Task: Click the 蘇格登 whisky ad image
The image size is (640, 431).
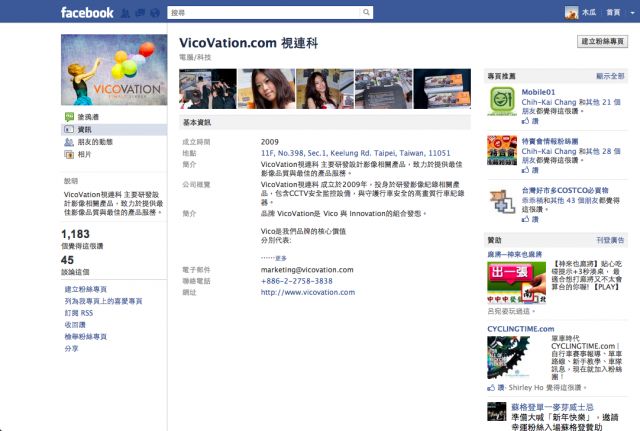Action: pos(497,411)
